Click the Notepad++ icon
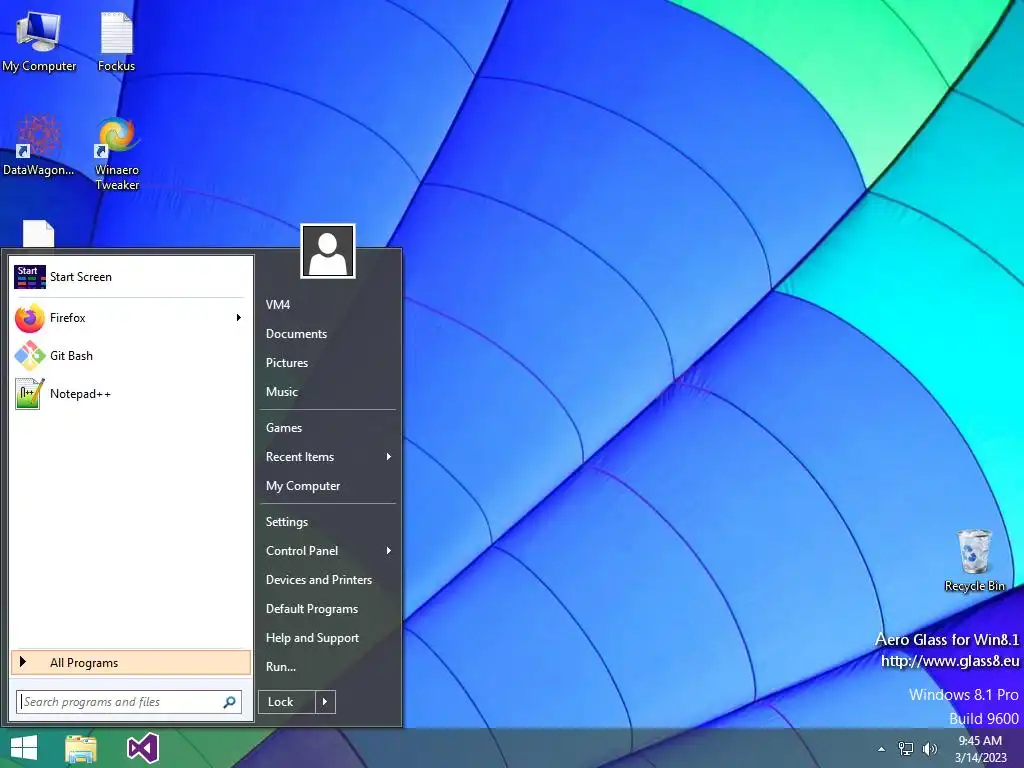The image size is (1024, 768). (29, 394)
